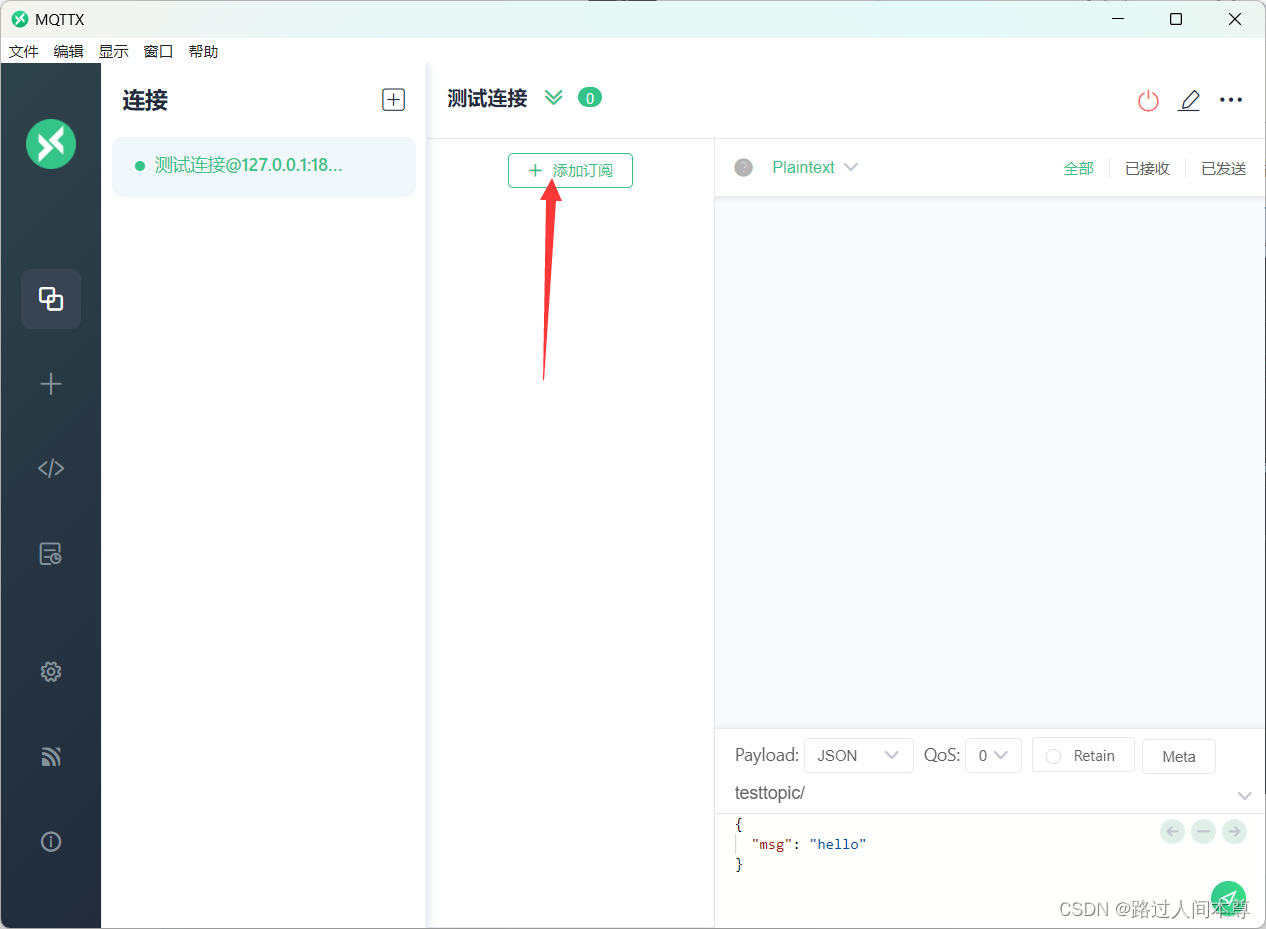1266x929 pixels.
Task: Filter to received messages with 已接收
Action: click(1147, 168)
